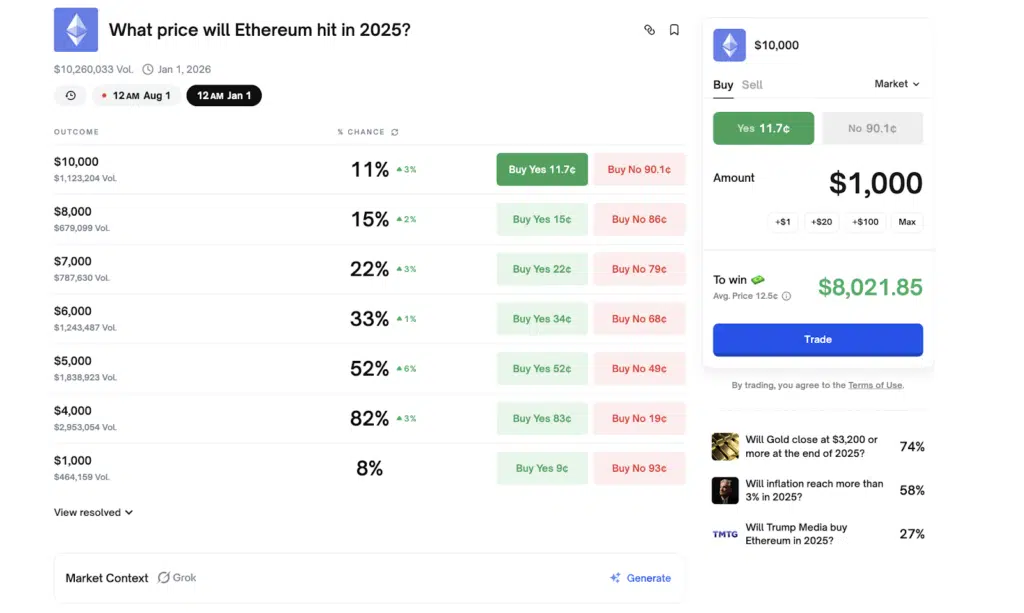The image size is (1024, 613).
Task: Select the Yes 11.7¢ option
Action: (x=763, y=128)
